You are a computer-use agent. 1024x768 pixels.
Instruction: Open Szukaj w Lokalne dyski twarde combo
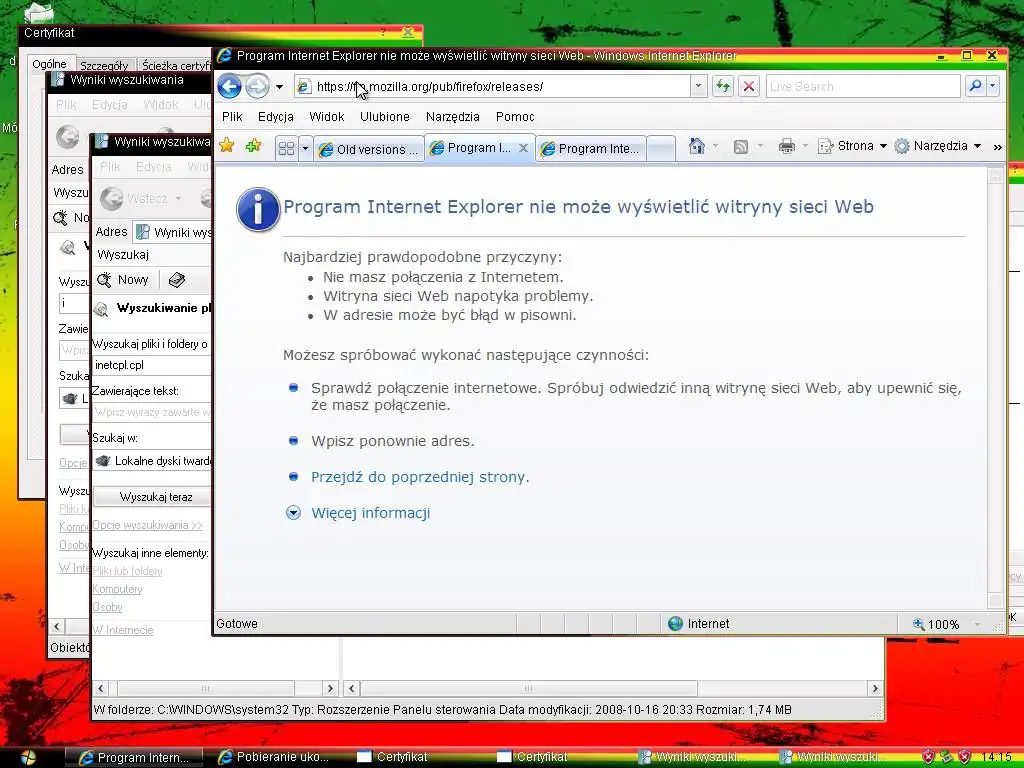[152, 460]
